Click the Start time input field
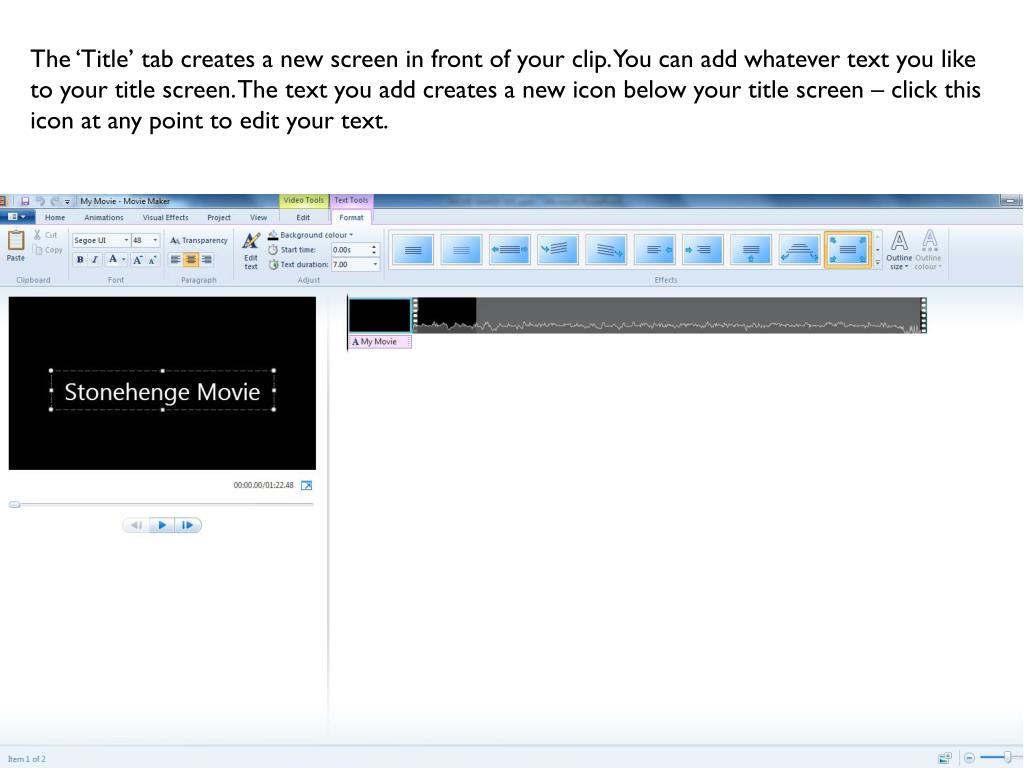This screenshot has width=1024, height=768. point(349,249)
